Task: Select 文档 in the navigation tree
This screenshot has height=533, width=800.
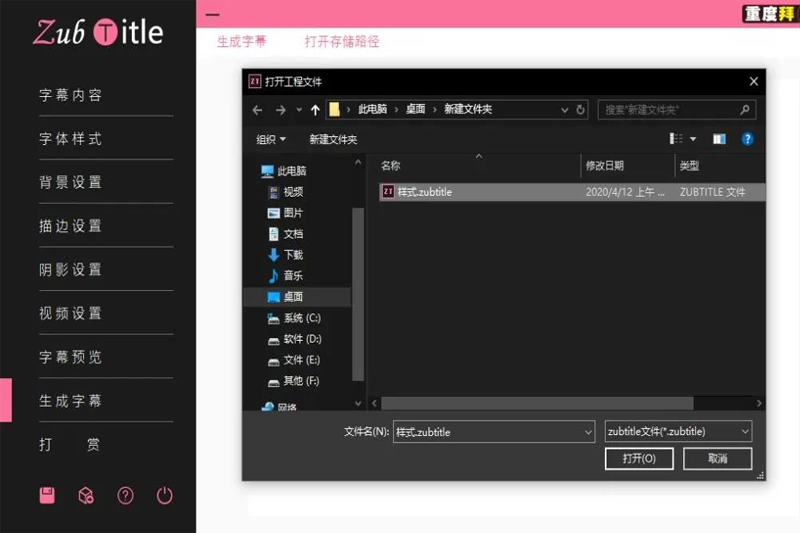Action: coord(285,234)
